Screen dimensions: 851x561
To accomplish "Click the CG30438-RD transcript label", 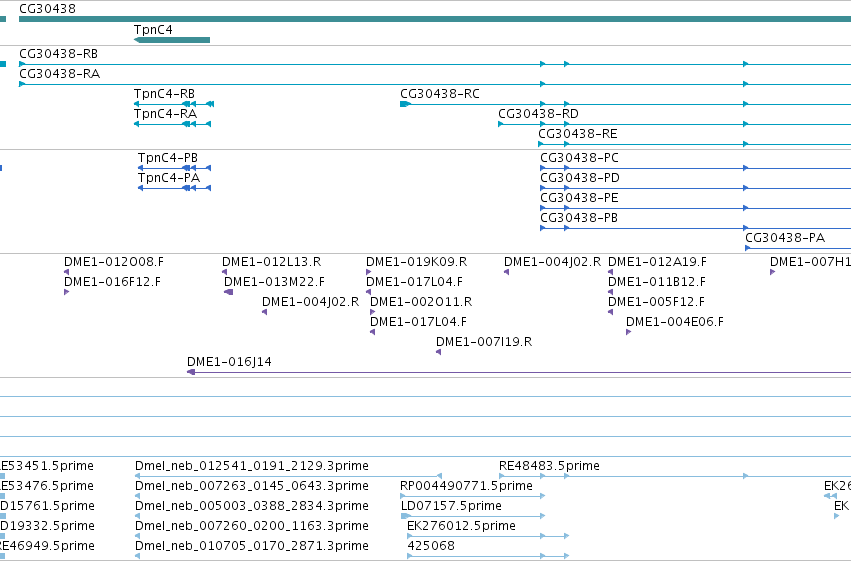I will coord(538,114).
